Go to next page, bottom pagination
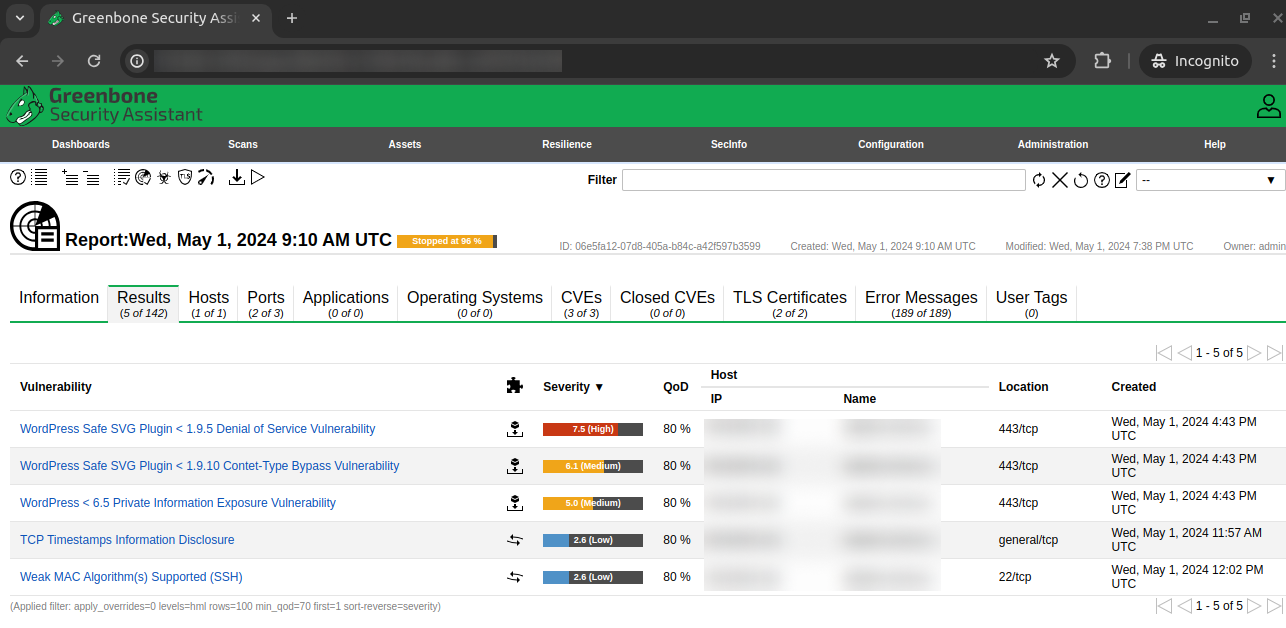The height and width of the screenshot is (628, 1286). [x=1255, y=606]
